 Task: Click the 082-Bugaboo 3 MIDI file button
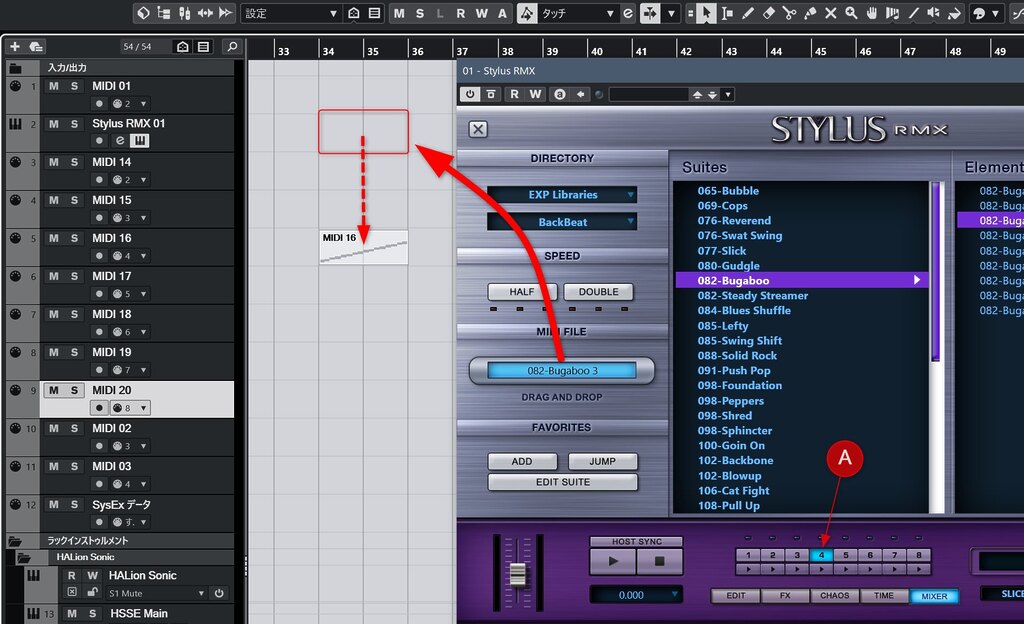tap(562, 371)
